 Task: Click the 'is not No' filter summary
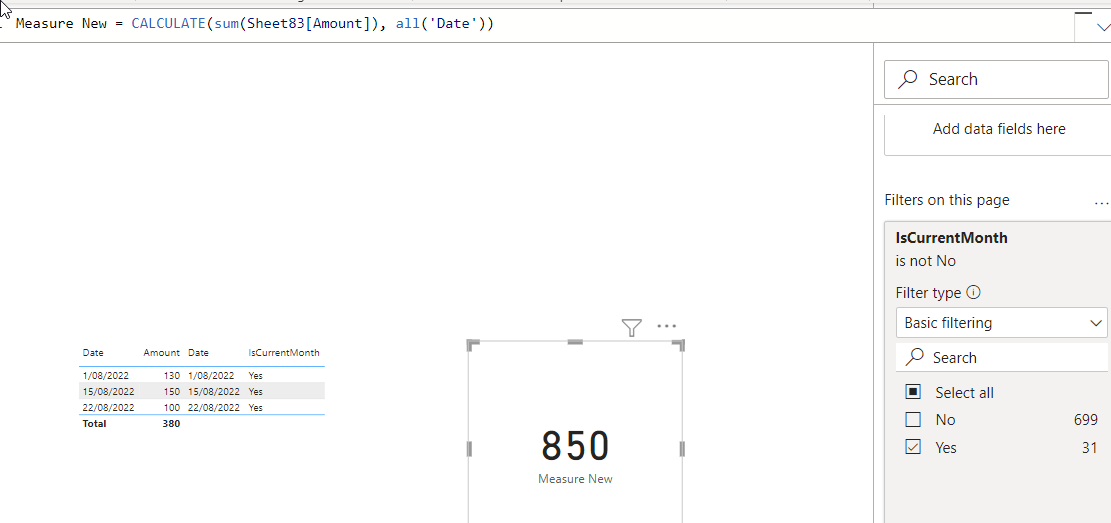pyautogui.click(x=925, y=261)
